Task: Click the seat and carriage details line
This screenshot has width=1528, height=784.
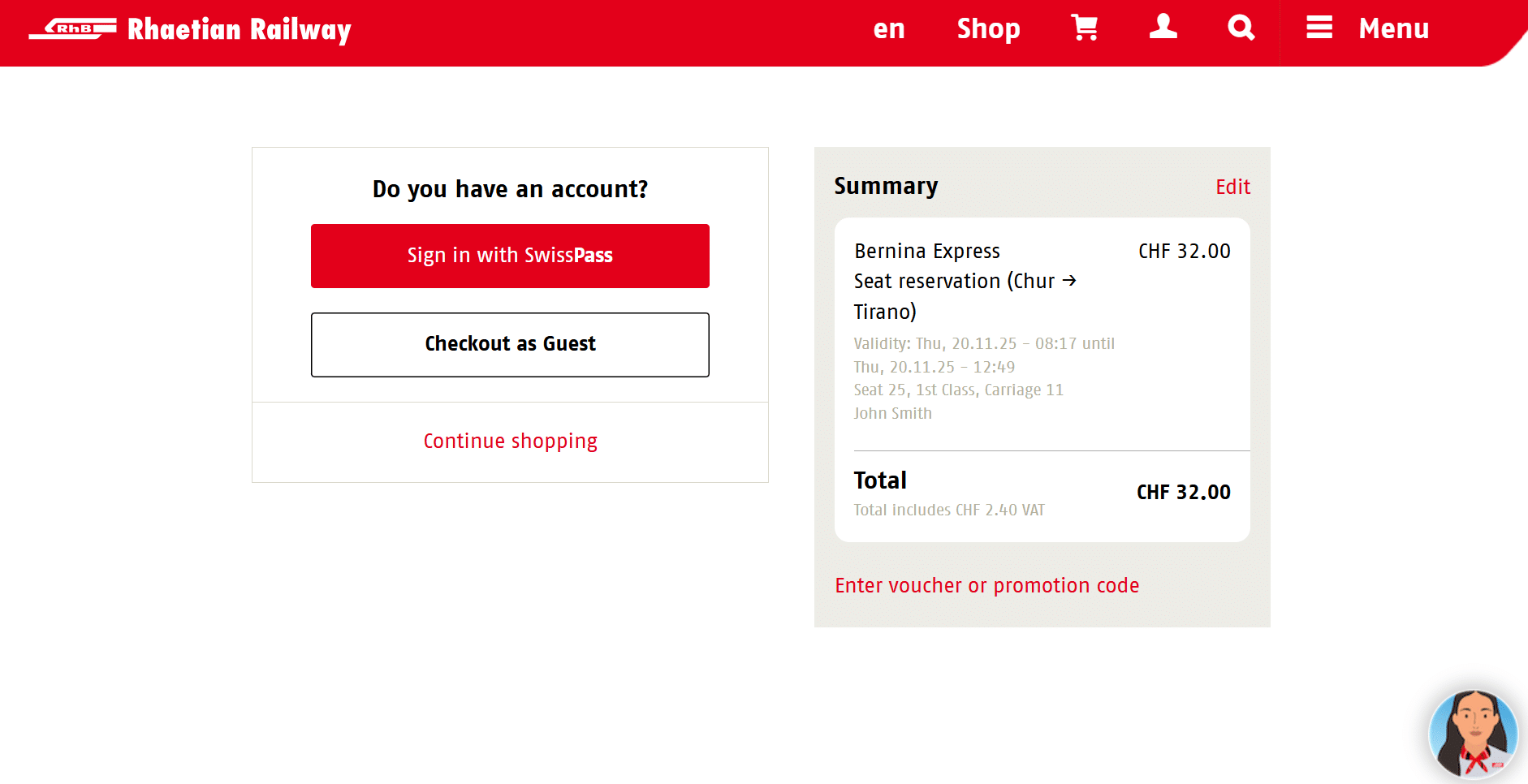Action: (x=958, y=390)
